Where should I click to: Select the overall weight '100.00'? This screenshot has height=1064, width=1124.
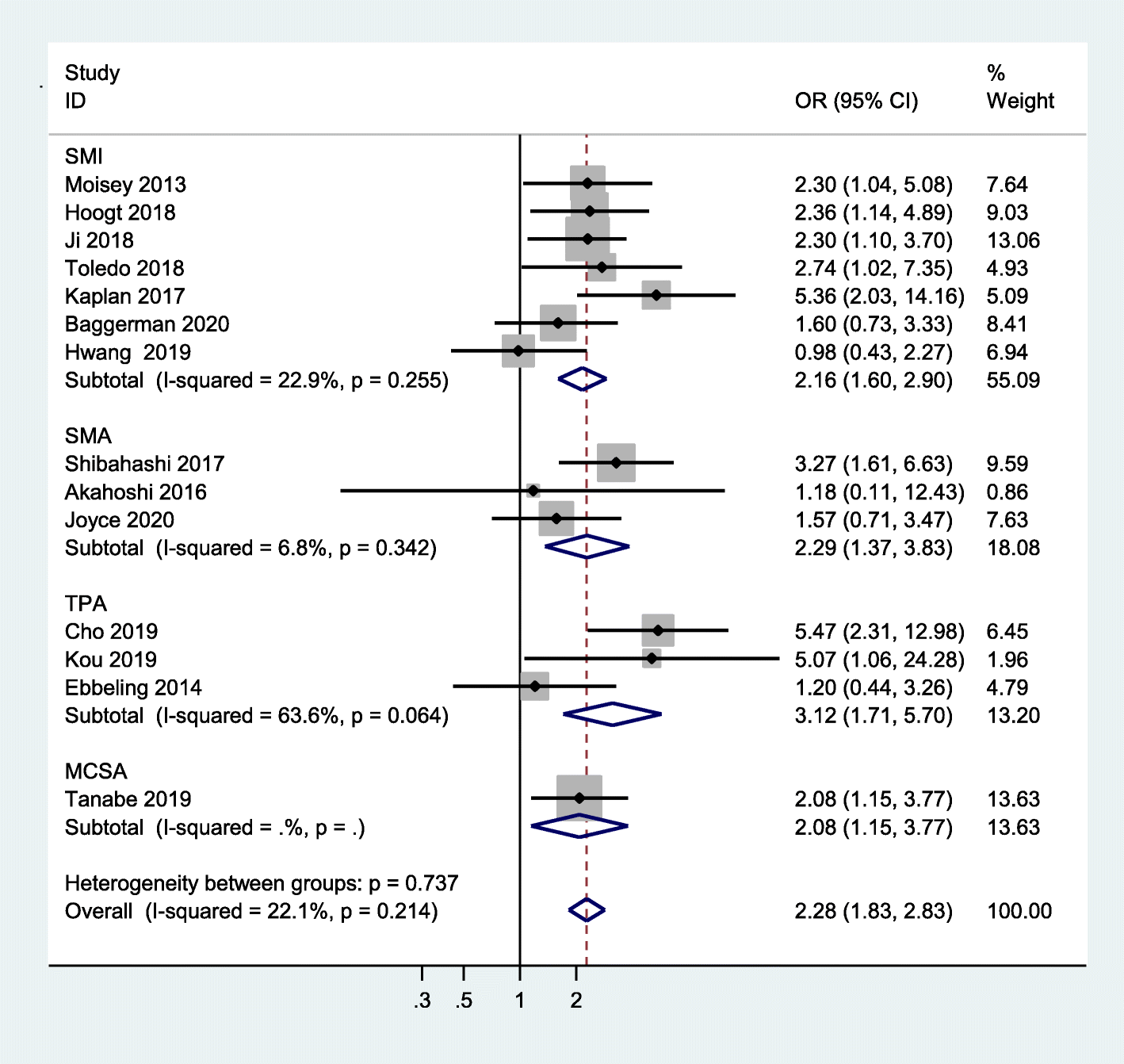click(x=1019, y=912)
